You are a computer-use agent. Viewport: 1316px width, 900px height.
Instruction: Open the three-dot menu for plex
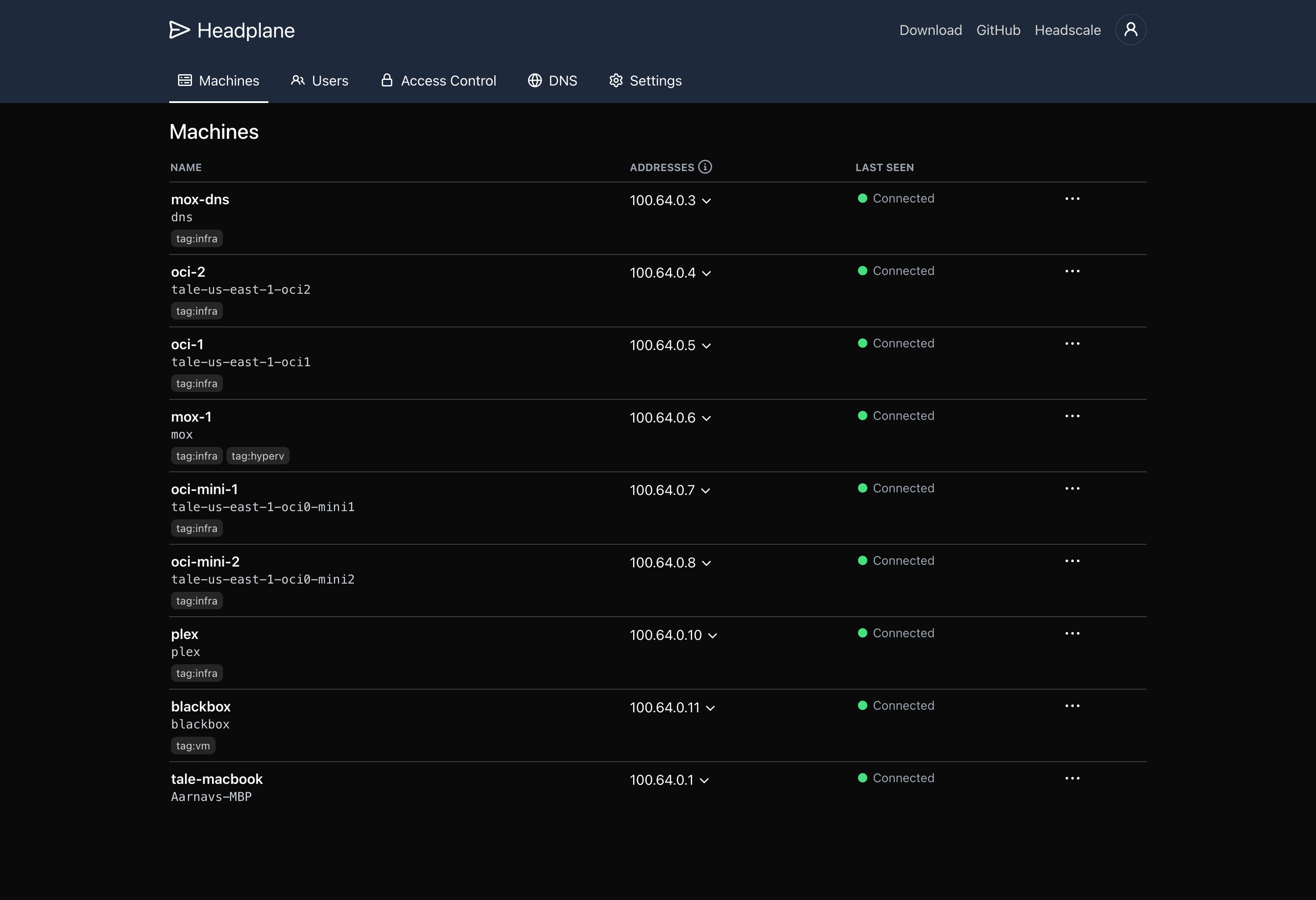(1072, 633)
